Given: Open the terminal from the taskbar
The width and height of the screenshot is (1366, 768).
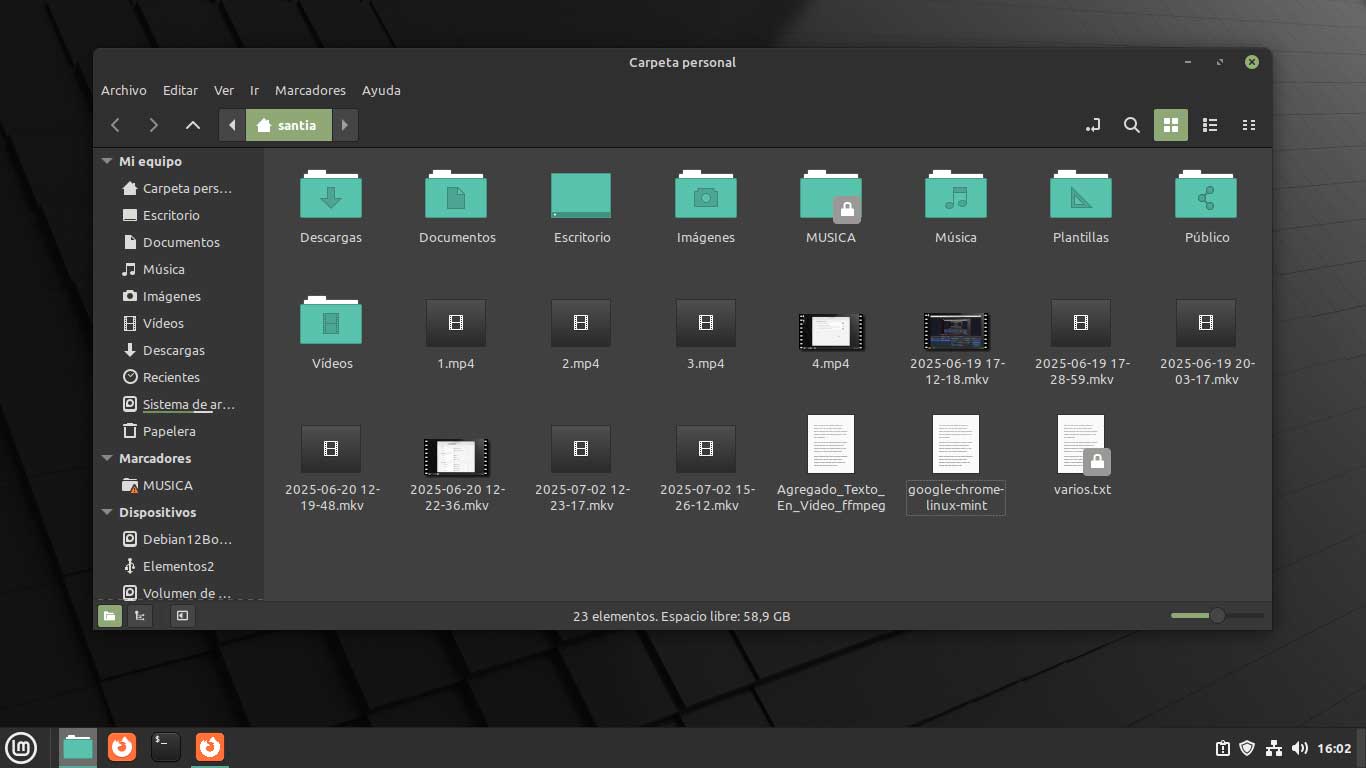Looking at the screenshot, I should coord(166,747).
